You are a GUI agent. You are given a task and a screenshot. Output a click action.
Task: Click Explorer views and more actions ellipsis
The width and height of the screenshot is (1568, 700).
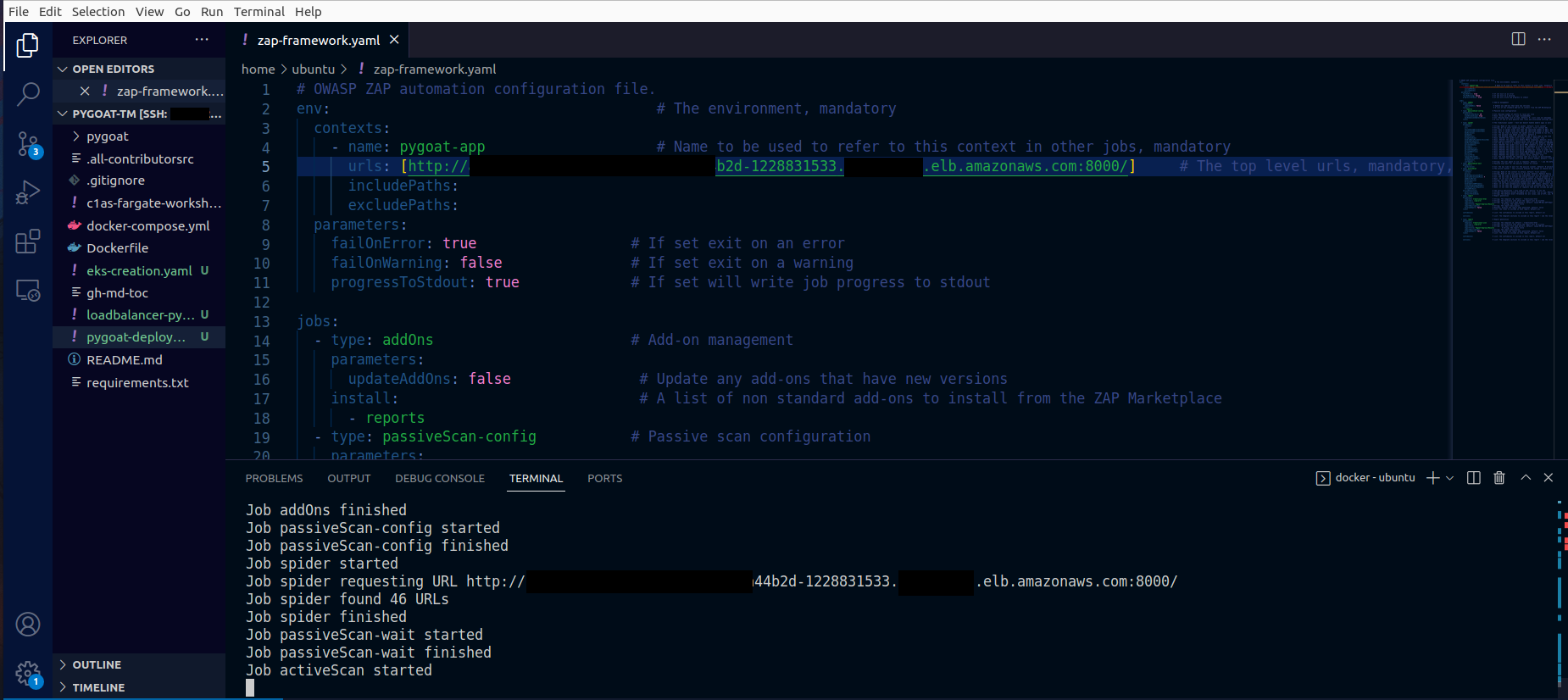click(202, 40)
